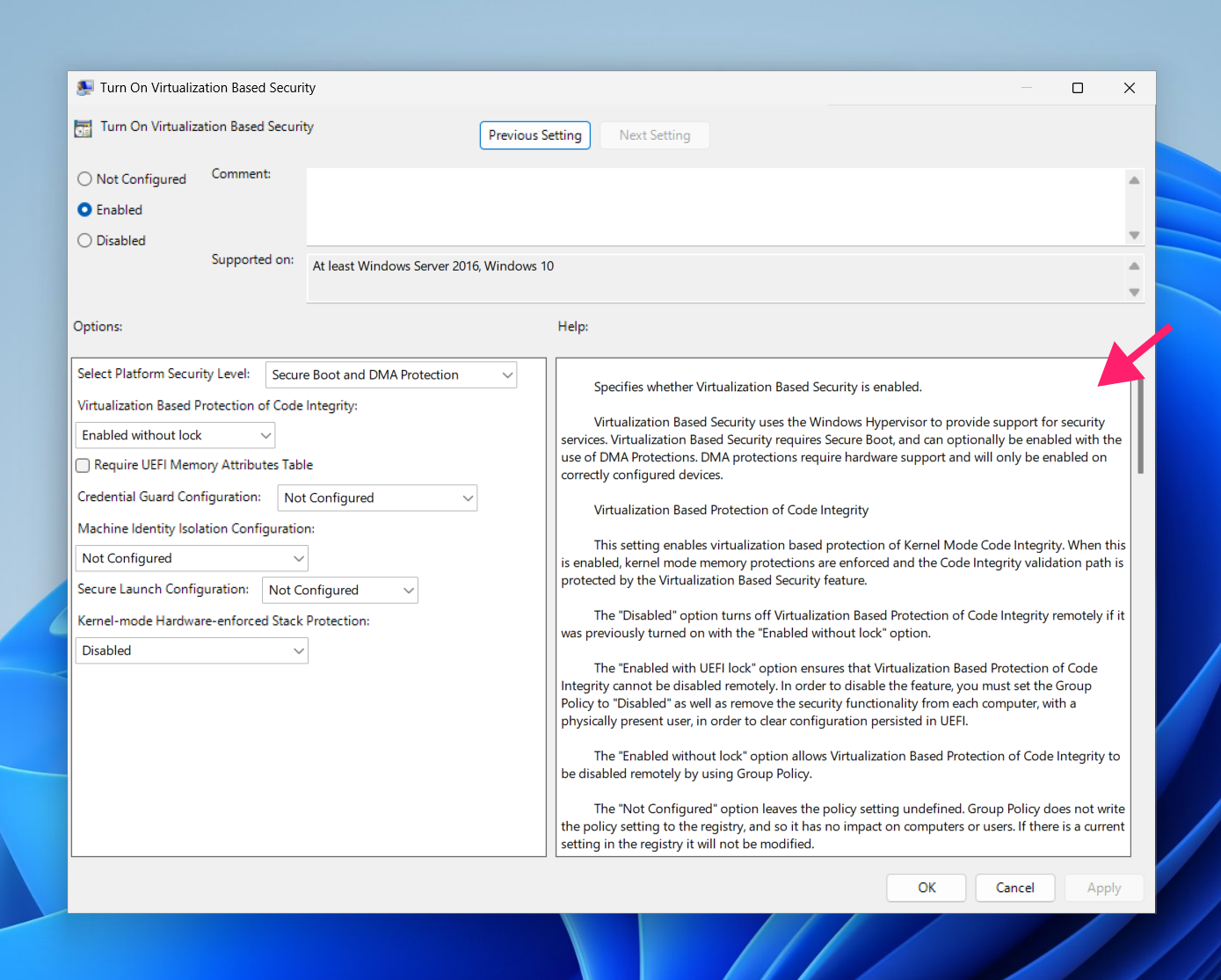Maximize the policy window
Viewport: 1221px width, 980px height.
1078,88
